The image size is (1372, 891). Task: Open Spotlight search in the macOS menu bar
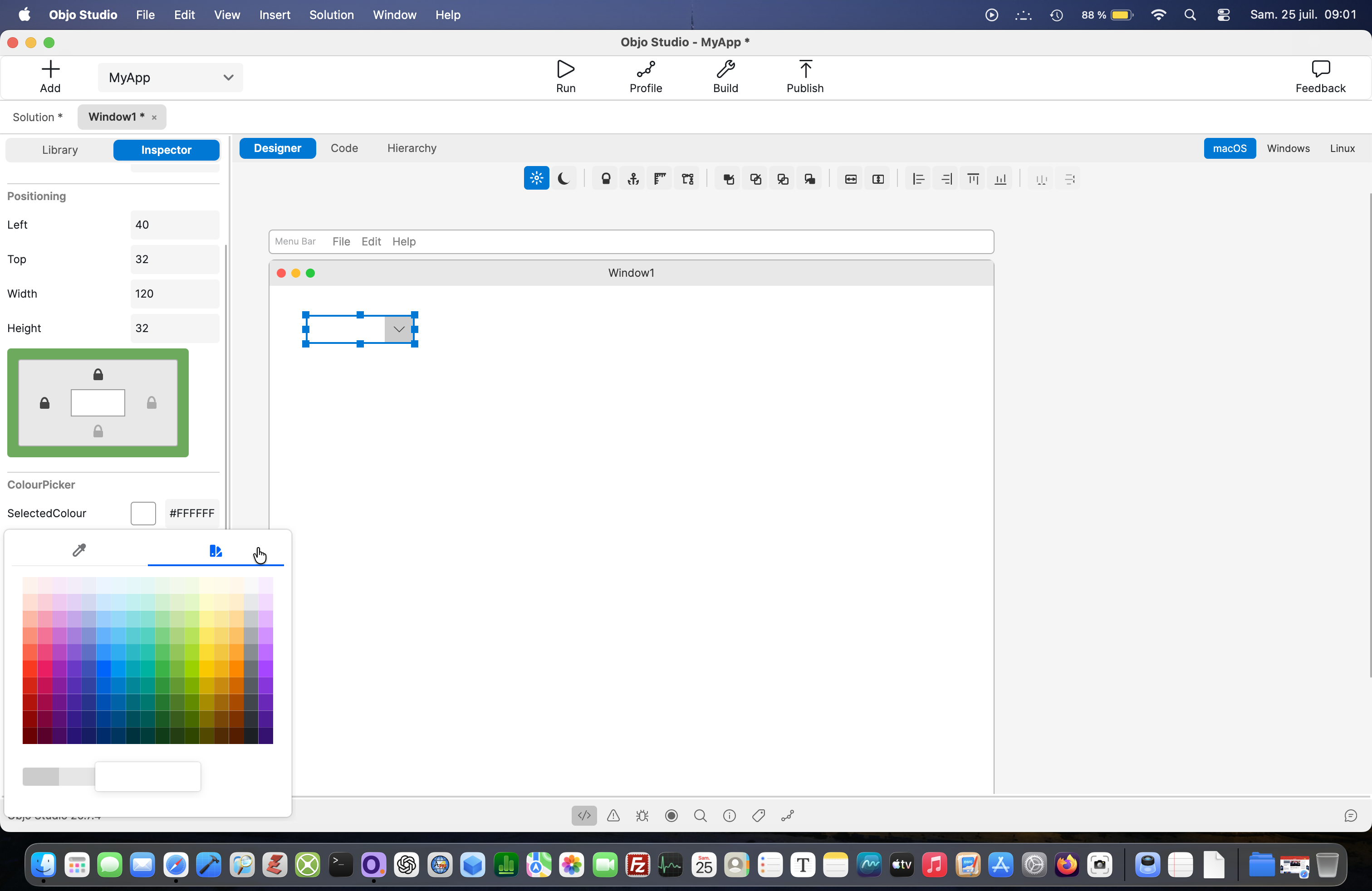pyautogui.click(x=1191, y=15)
